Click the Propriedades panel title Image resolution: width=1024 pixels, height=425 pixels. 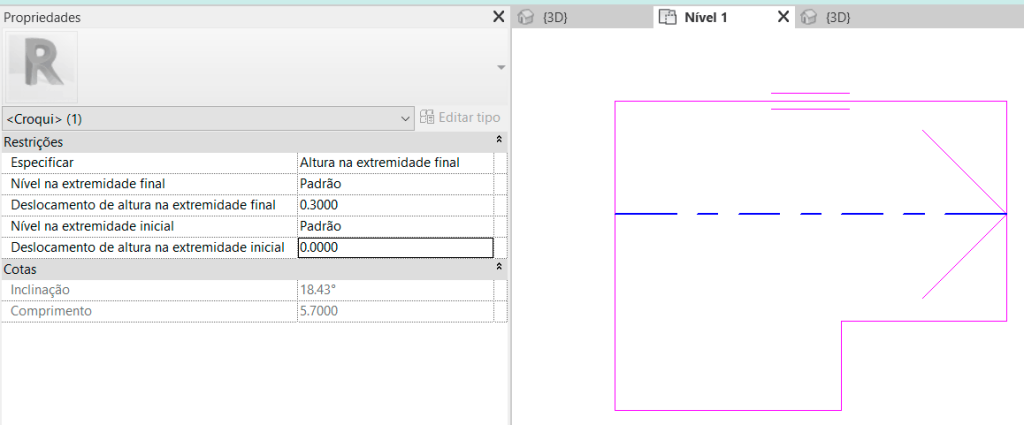(x=42, y=18)
